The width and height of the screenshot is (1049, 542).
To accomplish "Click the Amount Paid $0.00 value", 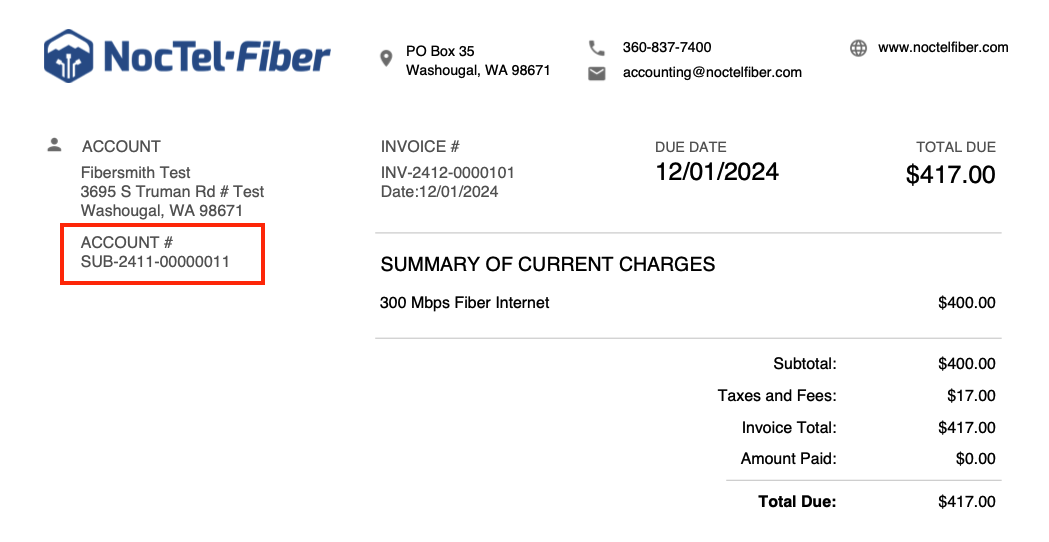I will [975, 459].
